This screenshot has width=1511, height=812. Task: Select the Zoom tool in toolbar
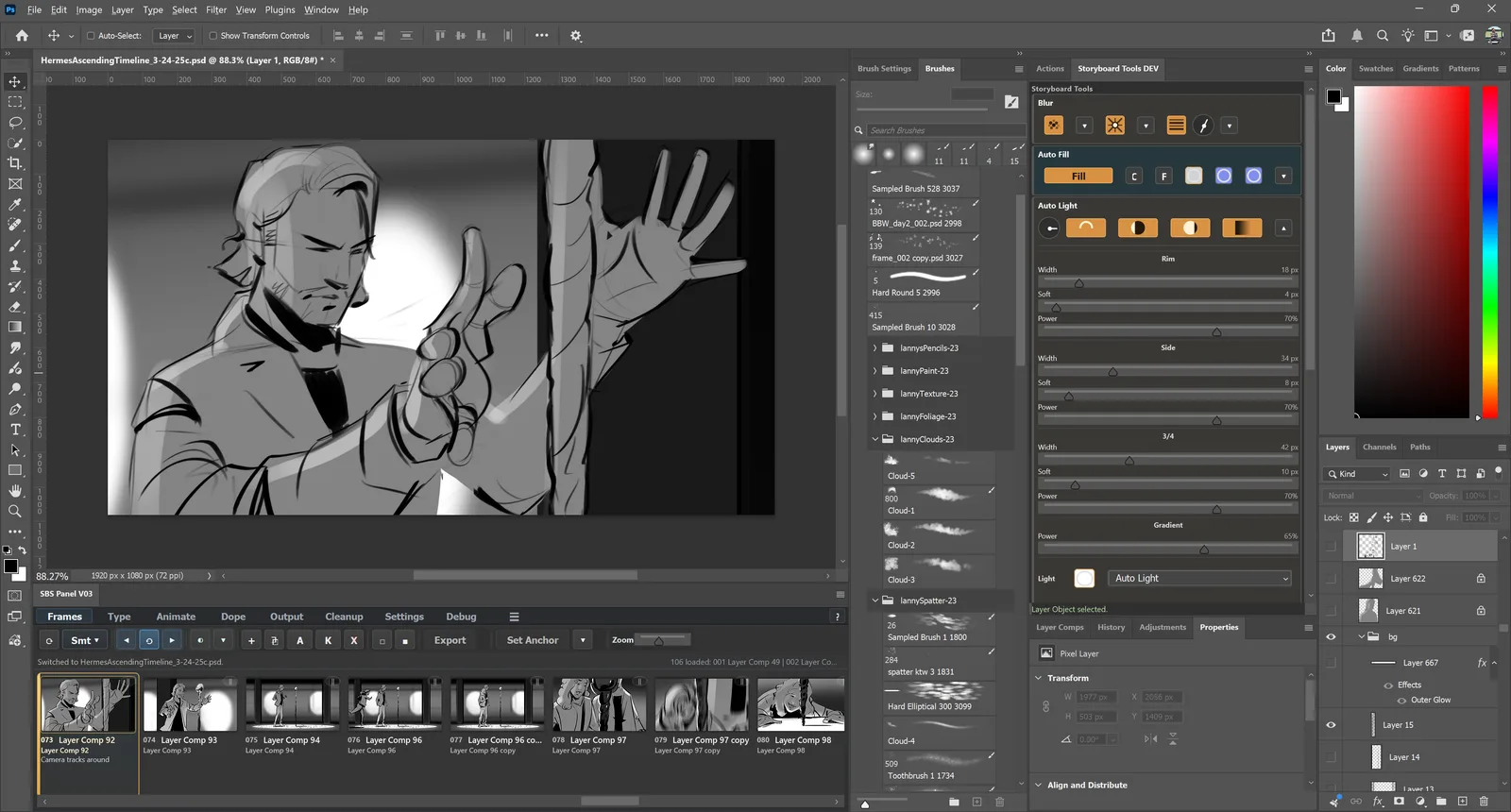tap(15, 512)
